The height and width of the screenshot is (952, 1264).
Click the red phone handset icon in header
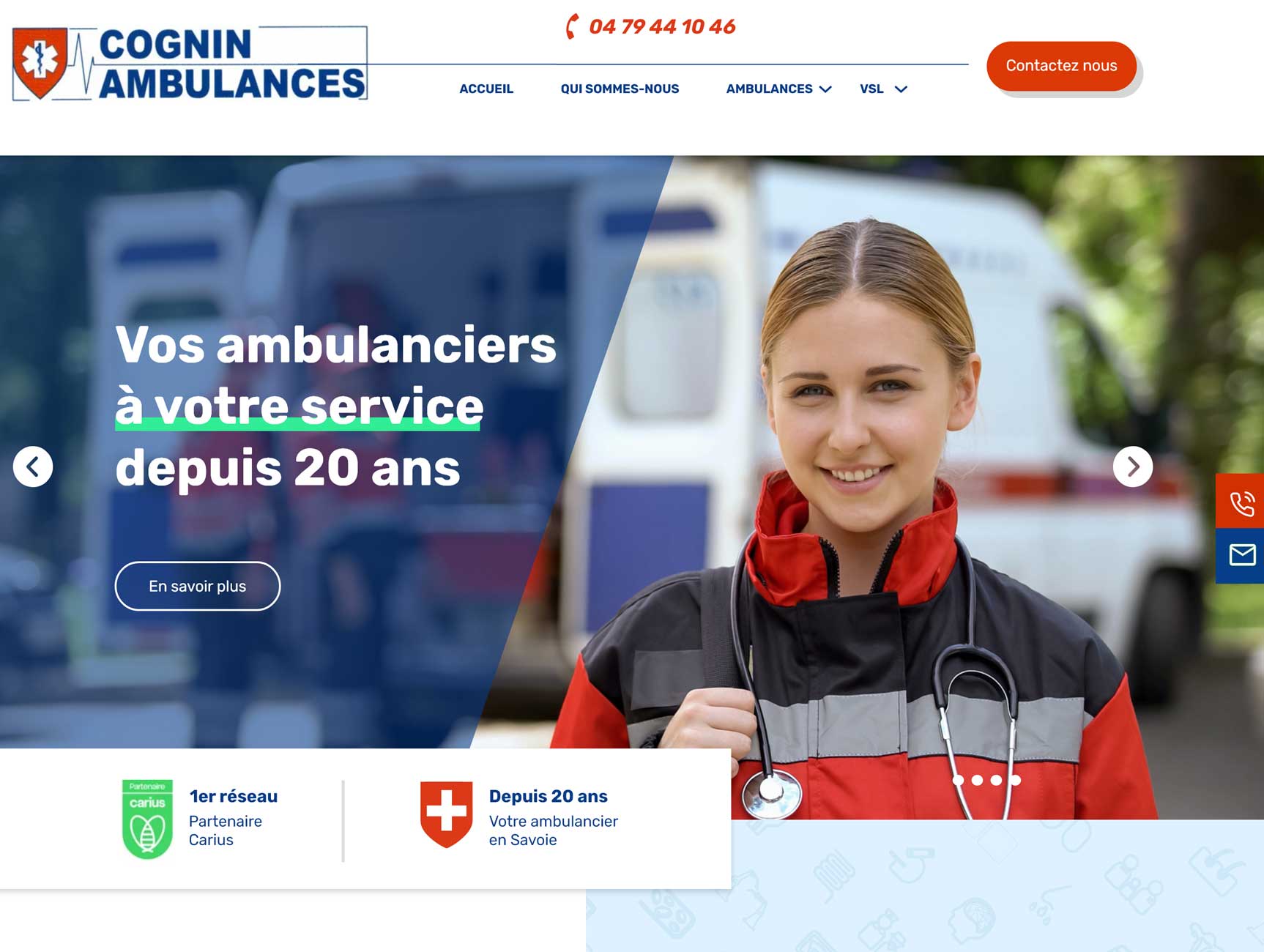point(573,26)
